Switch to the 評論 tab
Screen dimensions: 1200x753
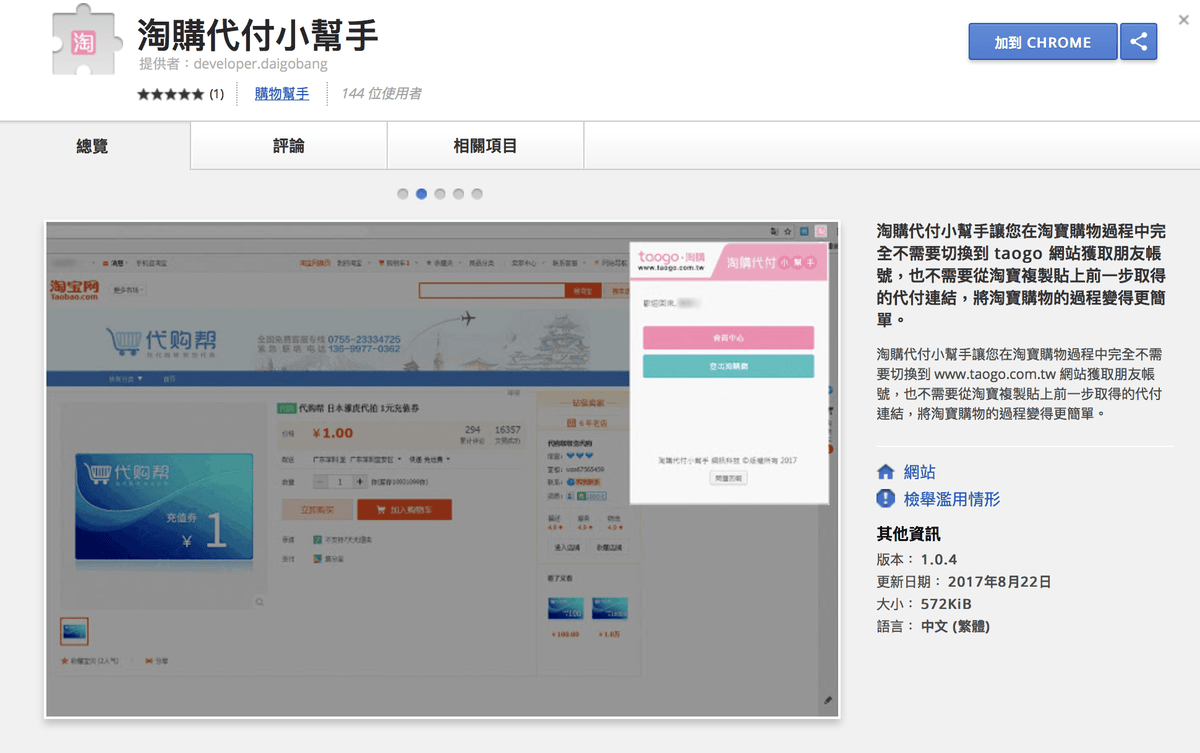pos(288,146)
